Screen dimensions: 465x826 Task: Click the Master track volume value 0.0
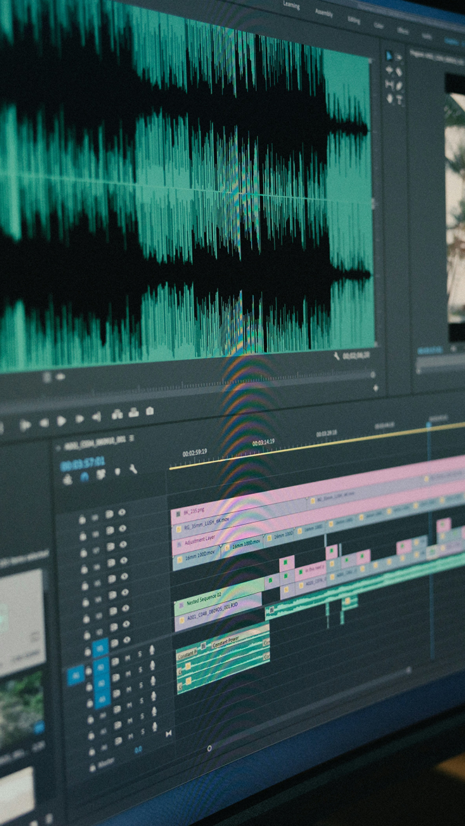[138, 750]
